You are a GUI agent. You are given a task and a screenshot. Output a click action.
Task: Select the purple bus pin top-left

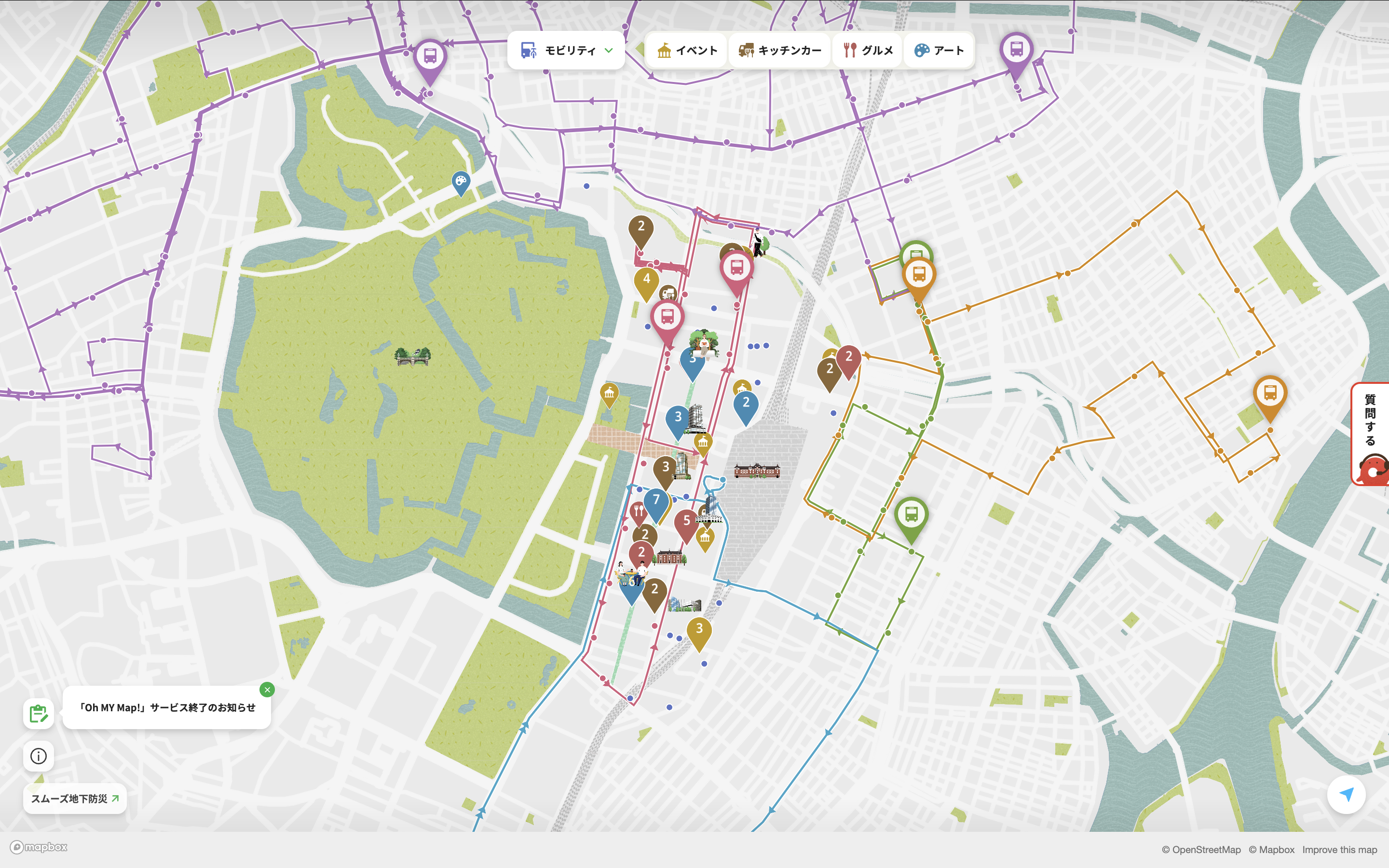point(430,61)
